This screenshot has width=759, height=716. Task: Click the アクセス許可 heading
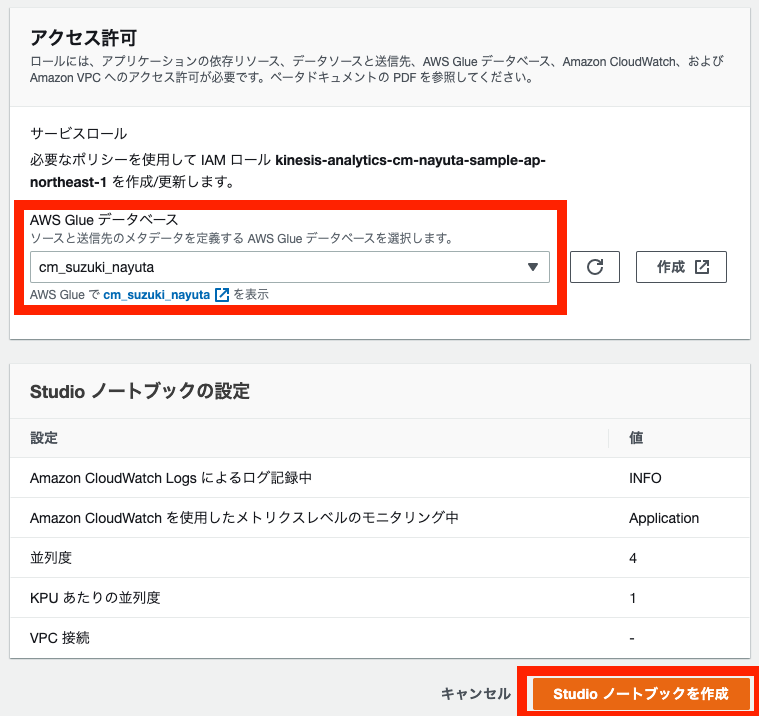[x=83, y=37]
